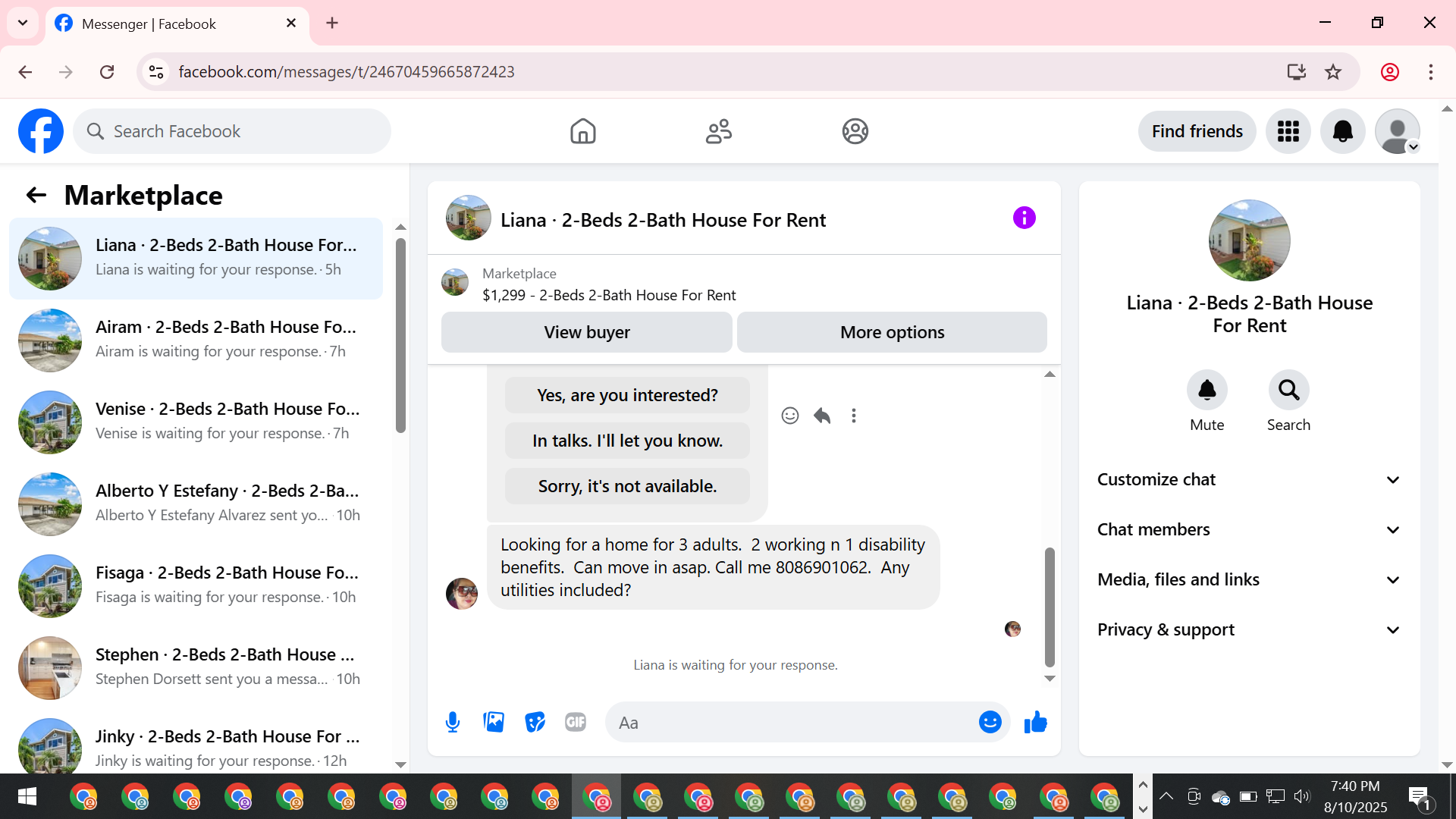Click the purple conversation info icon

1024,218
